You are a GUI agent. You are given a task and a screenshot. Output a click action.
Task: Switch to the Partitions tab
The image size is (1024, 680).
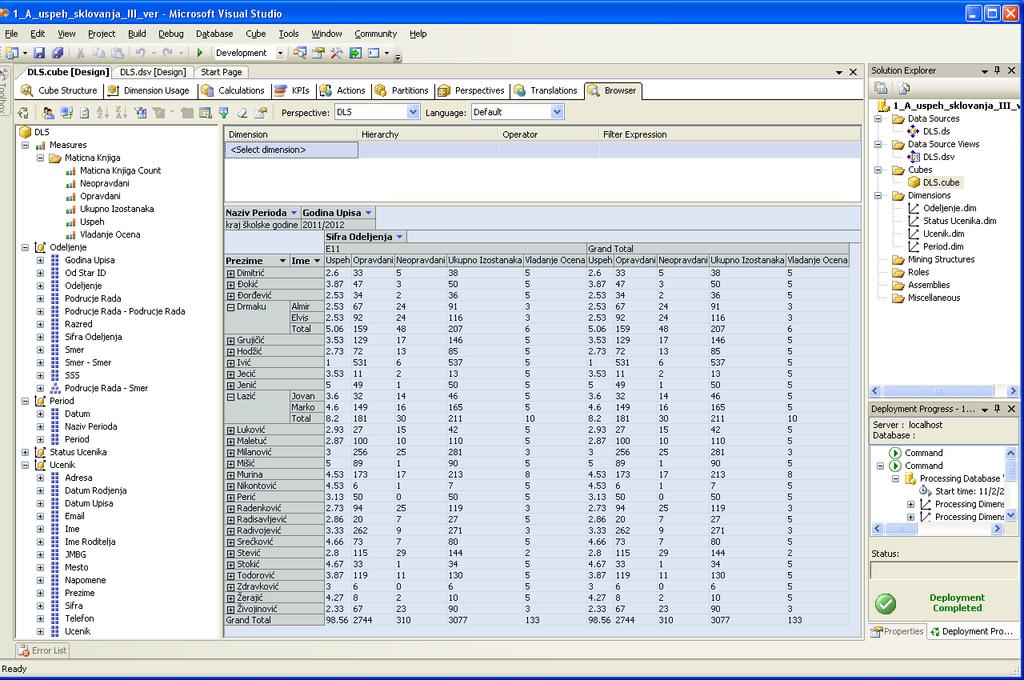tap(402, 91)
